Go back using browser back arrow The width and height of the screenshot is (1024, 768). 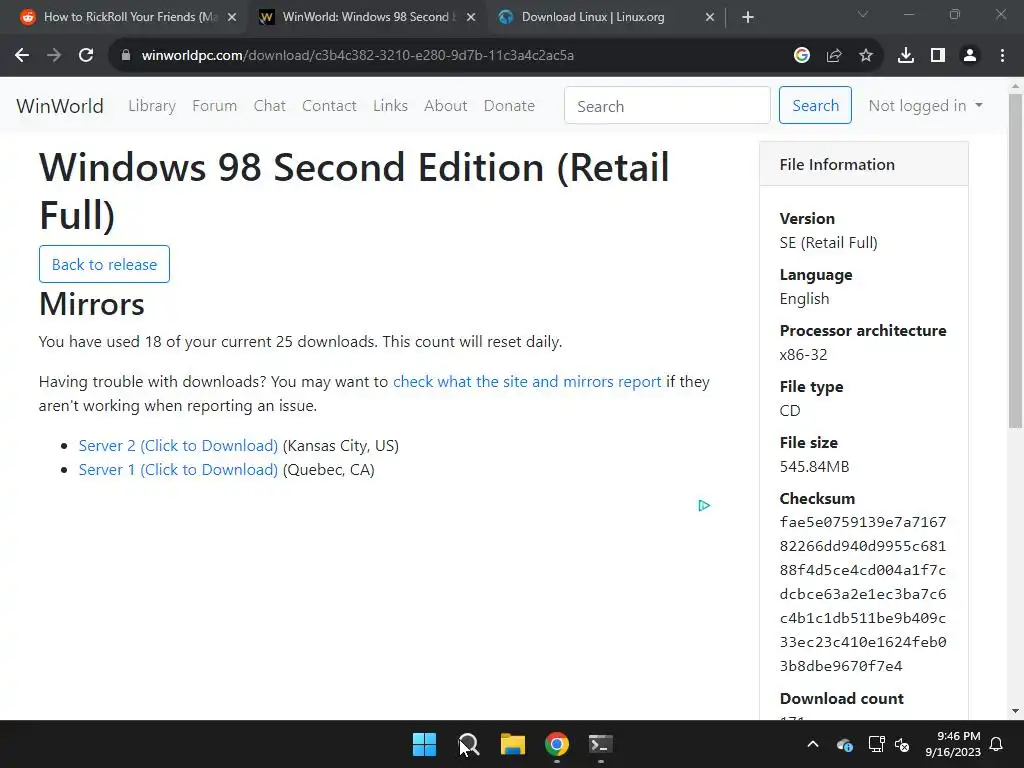click(22, 56)
